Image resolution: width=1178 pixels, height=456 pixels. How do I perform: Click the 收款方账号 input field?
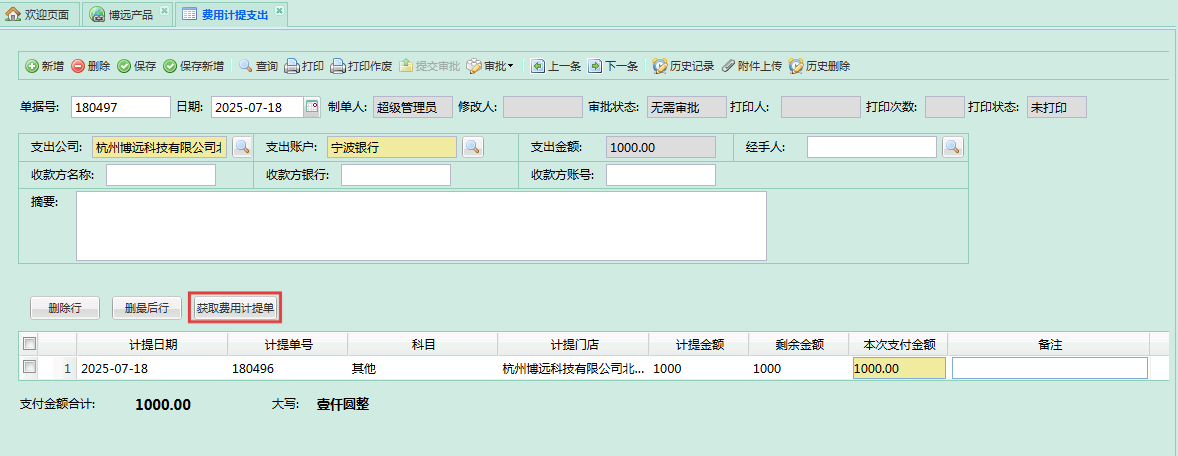pyautogui.click(x=661, y=174)
